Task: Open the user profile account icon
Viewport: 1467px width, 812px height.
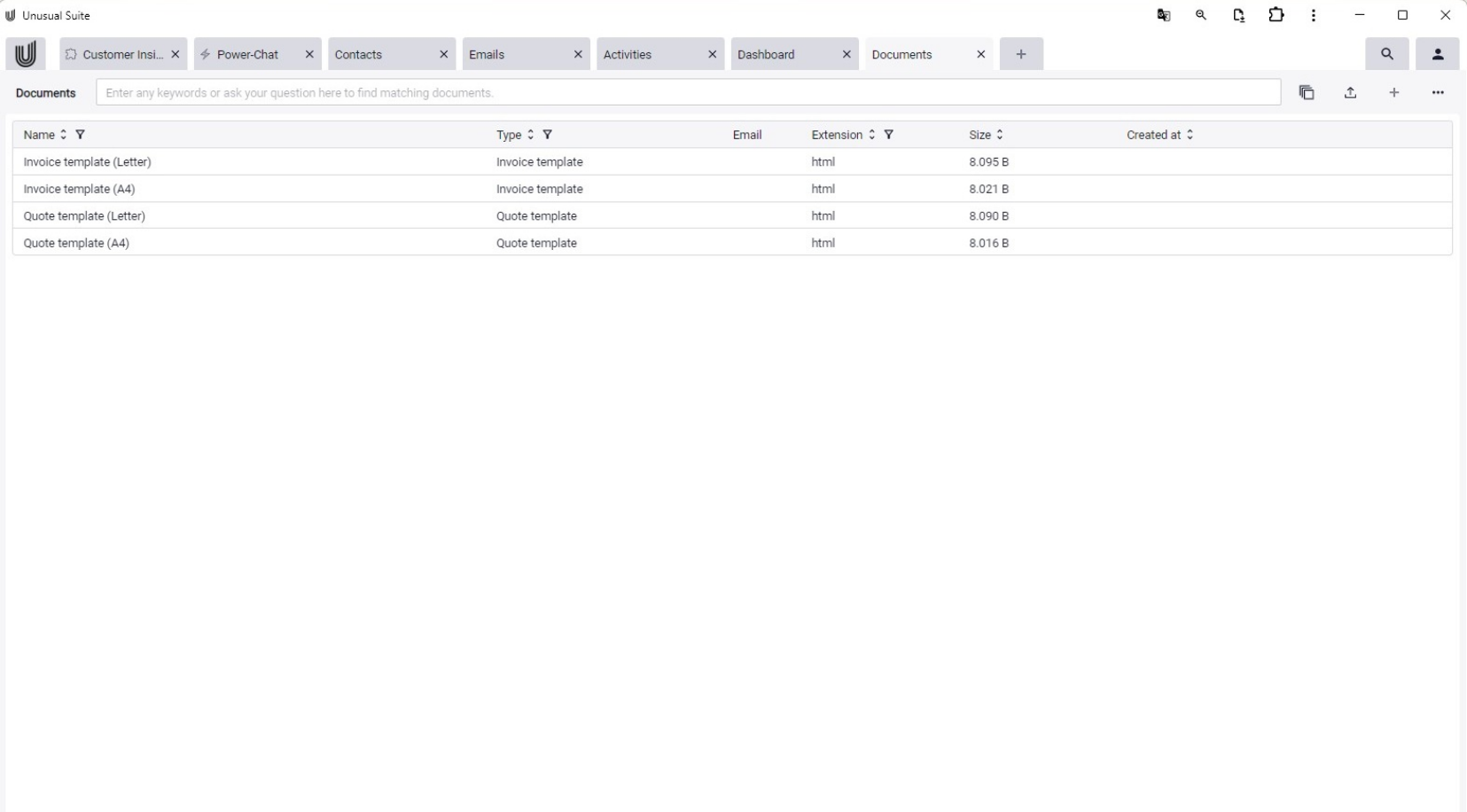Action: click(1437, 54)
